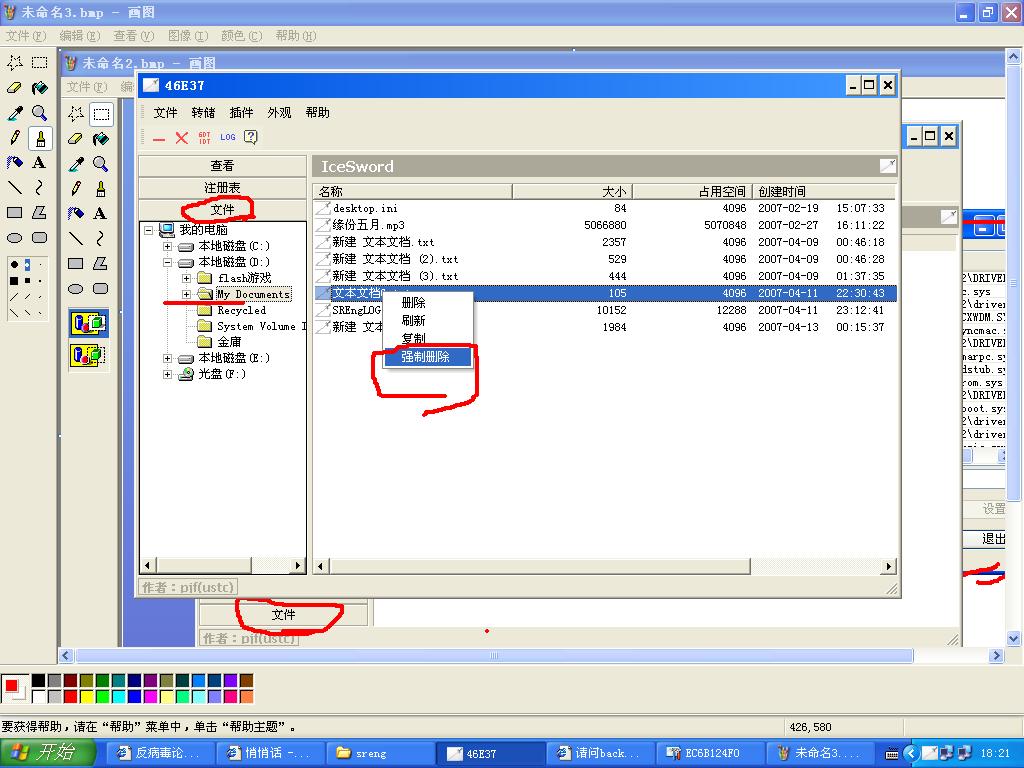The image size is (1024, 768).
Task: Expand 光盘 (F:) in the tree
Action: (168, 374)
